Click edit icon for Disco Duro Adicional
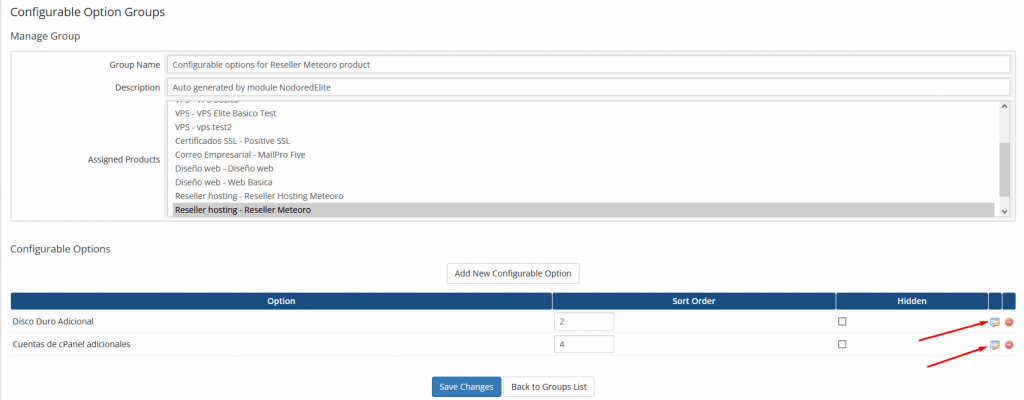 pos(994,321)
